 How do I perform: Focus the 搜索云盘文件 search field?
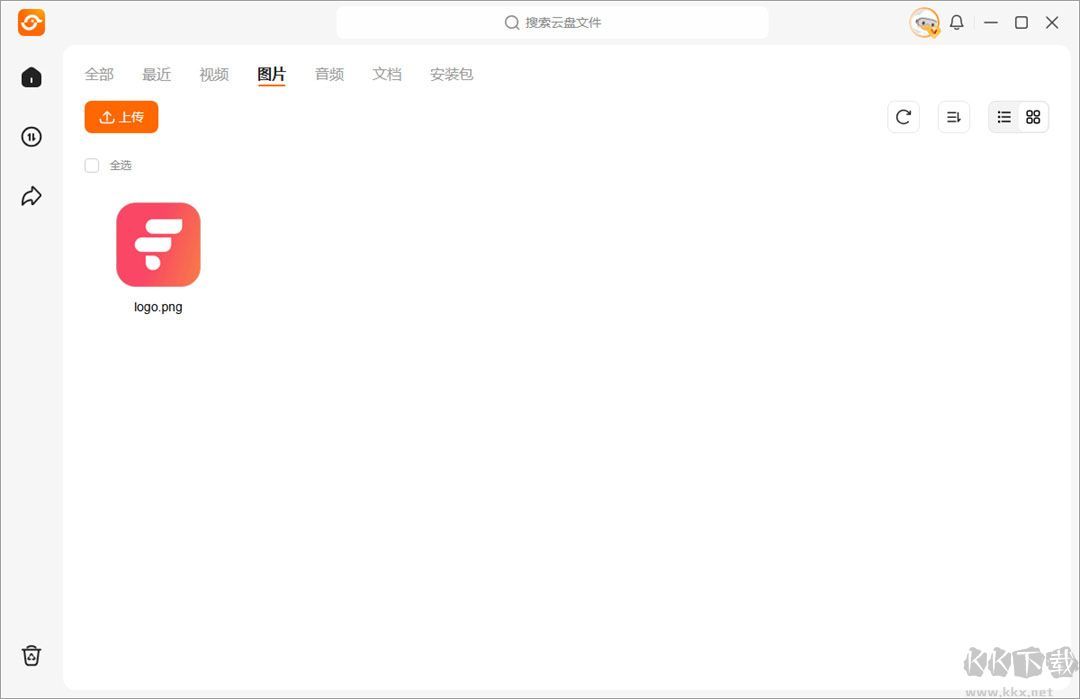pyautogui.click(x=552, y=23)
